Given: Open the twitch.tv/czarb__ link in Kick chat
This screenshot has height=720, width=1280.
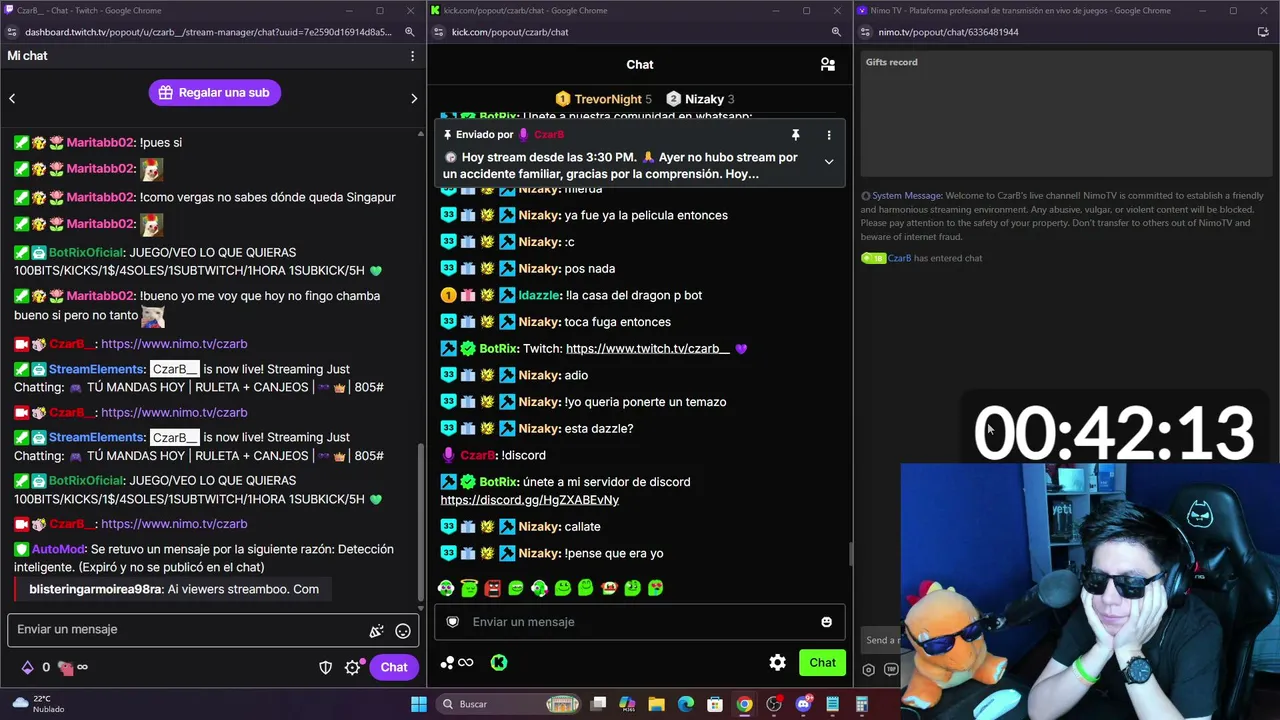Looking at the screenshot, I should point(647,348).
